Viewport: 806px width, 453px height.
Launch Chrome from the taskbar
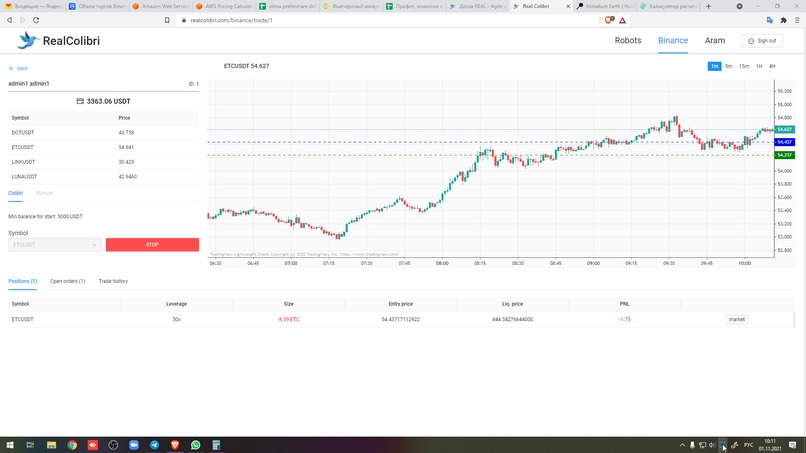[72, 445]
